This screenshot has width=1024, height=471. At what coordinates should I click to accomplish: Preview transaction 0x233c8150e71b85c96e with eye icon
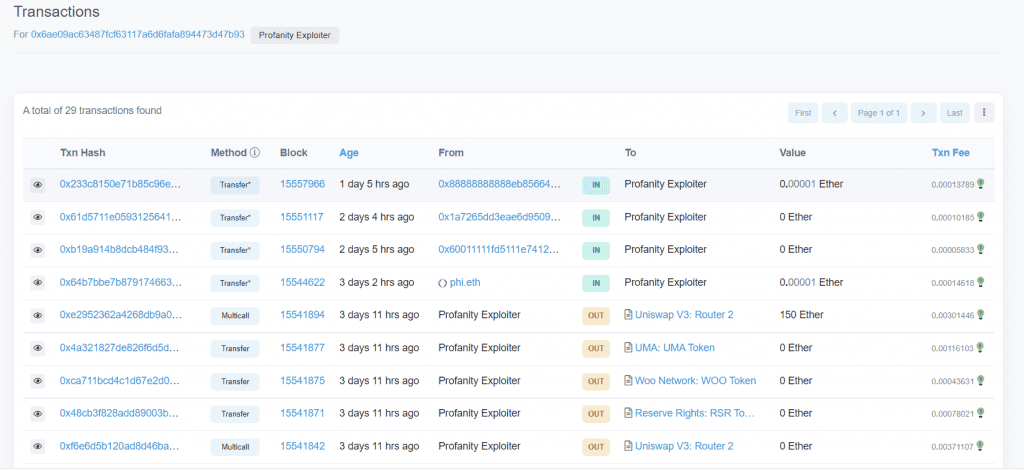coord(38,185)
